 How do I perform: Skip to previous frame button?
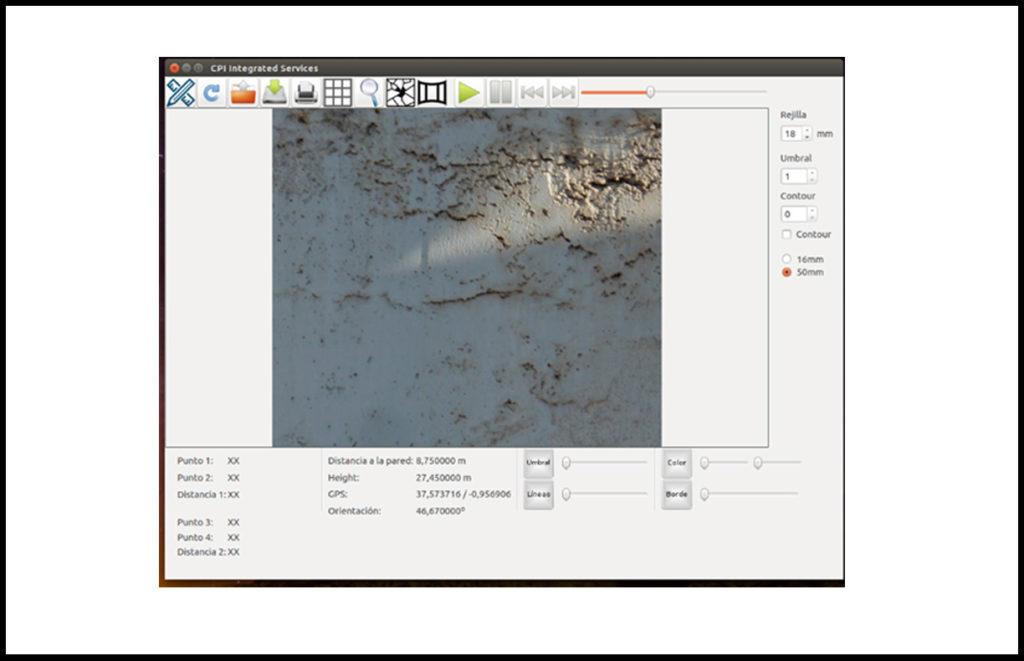[532, 93]
